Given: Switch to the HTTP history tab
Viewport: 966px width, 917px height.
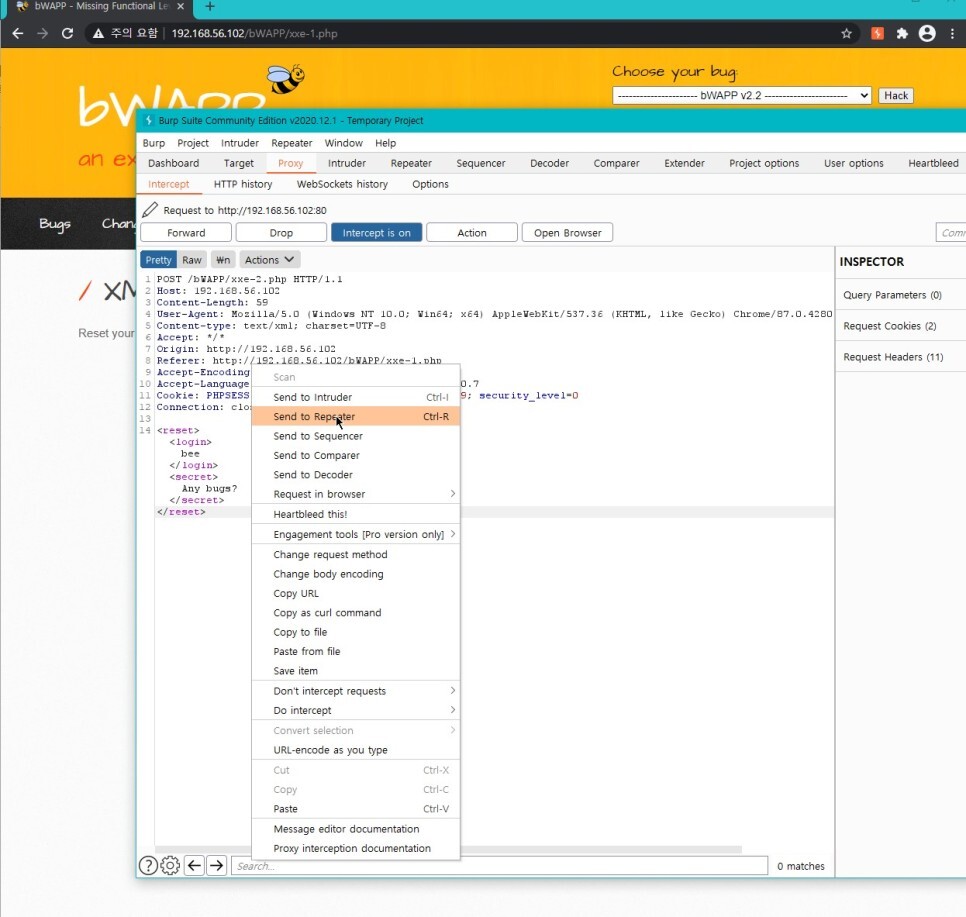Looking at the screenshot, I should pyautogui.click(x=243, y=184).
